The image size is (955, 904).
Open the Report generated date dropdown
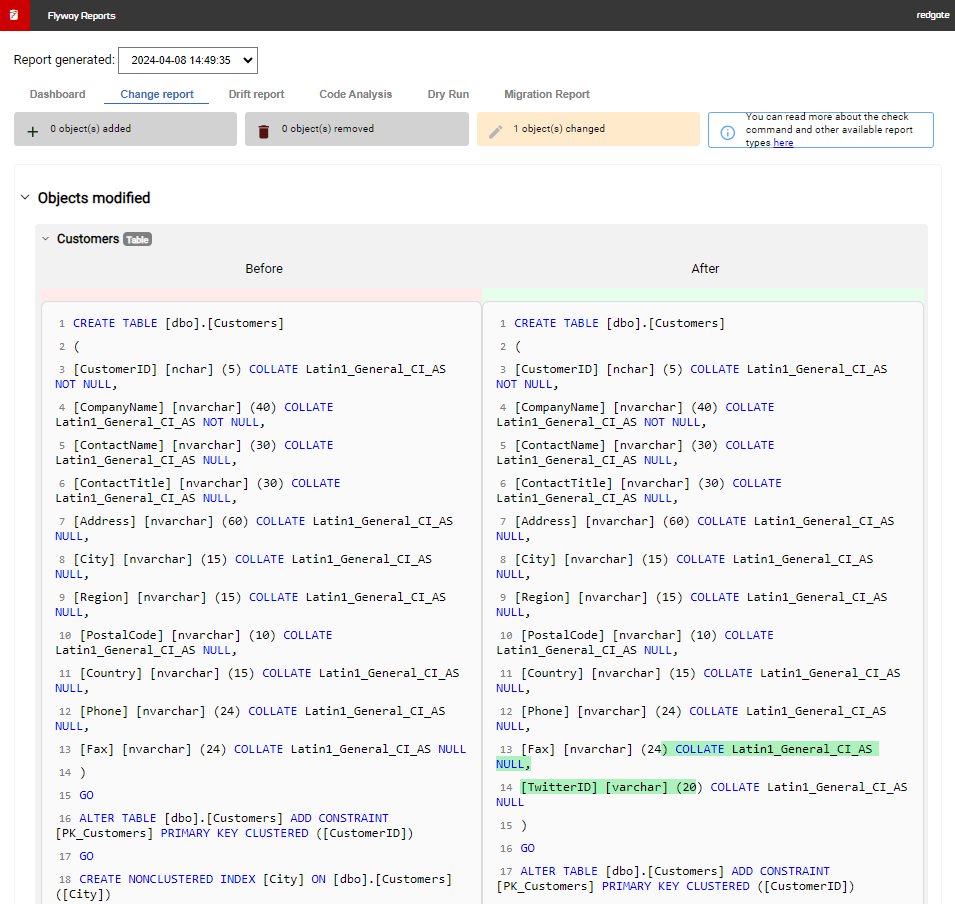pos(188,60)
